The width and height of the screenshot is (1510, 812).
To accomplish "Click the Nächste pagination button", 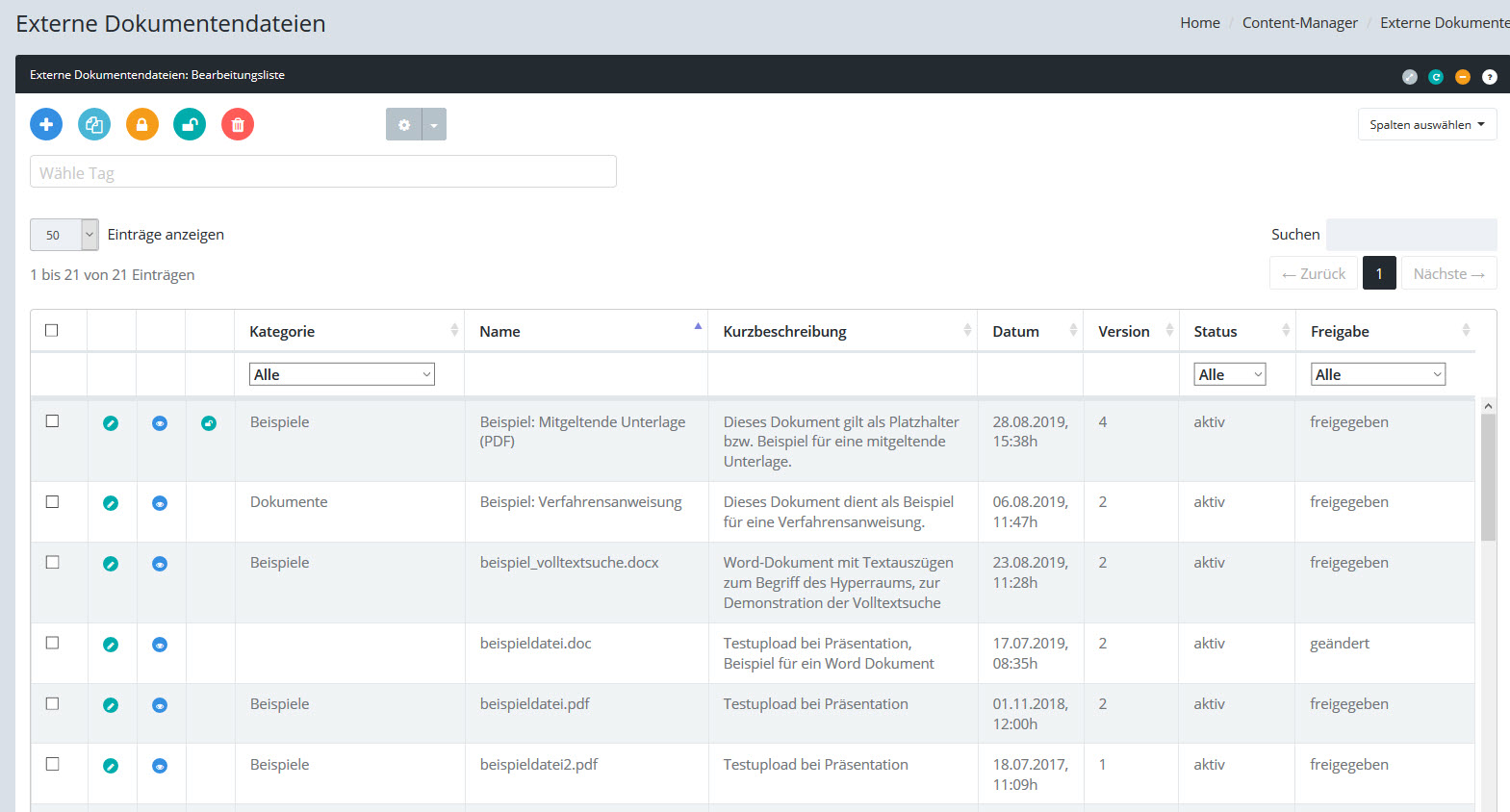I will pyautogui.click(x=1447, y=274).
